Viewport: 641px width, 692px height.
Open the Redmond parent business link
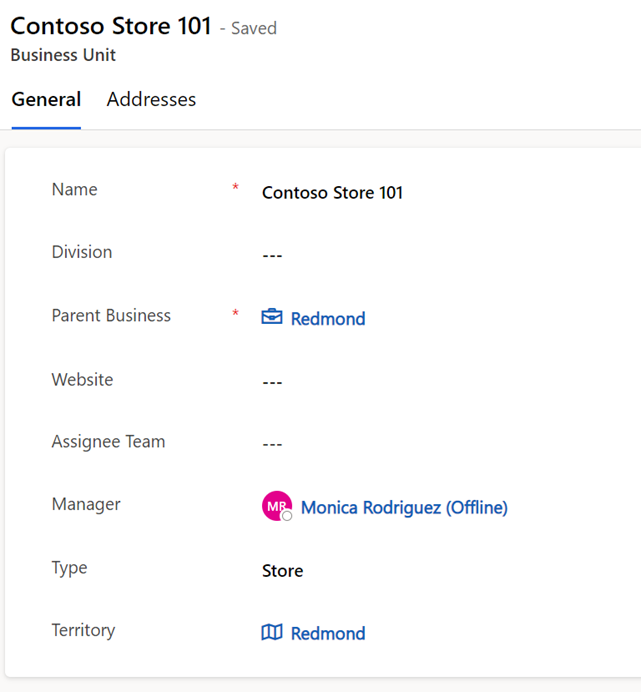click(x=328, y=319)
